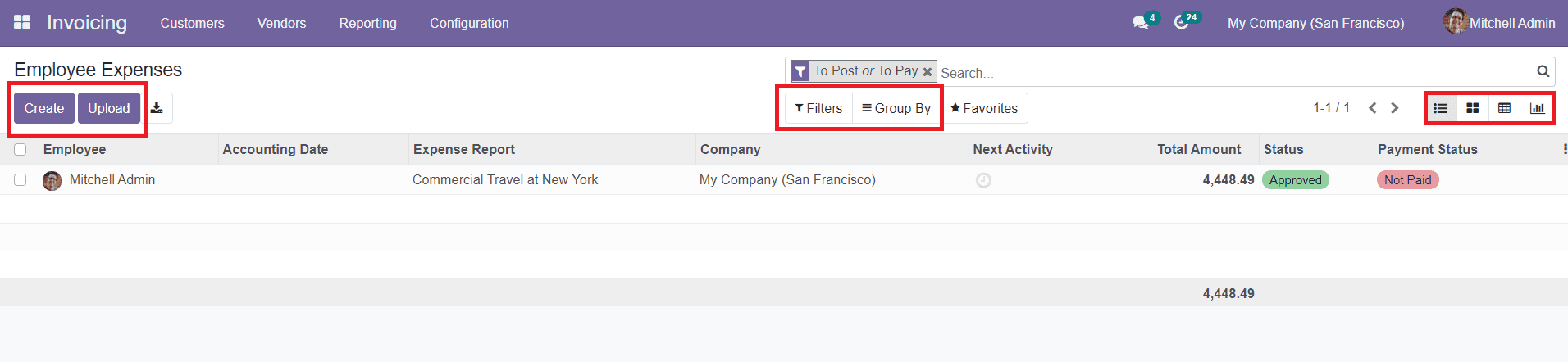Open the Mitchell Admin user menu
Viewport: 1568px width, 362px height.
click(x=1499, y=23)
